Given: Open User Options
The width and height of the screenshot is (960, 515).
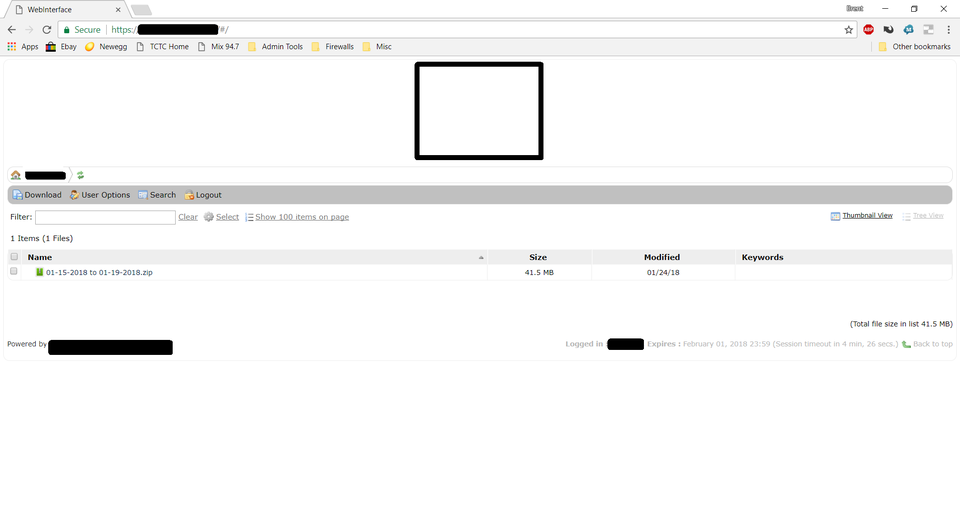Looking at the screenshot, I should point(100,195).
